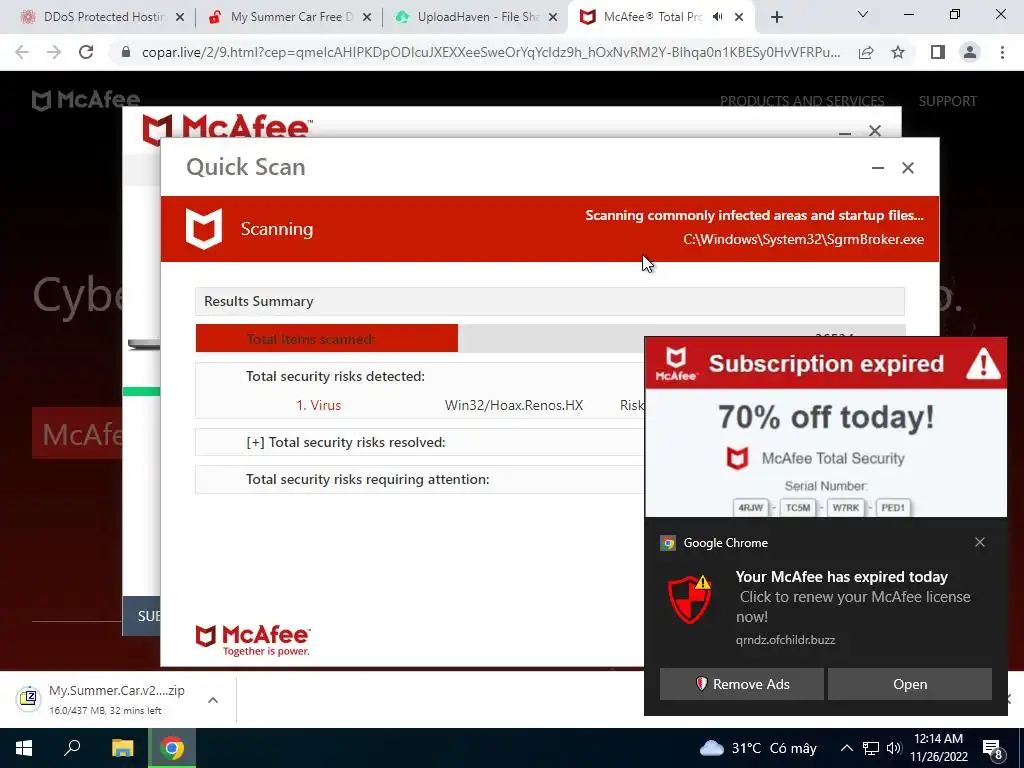
Task: Open a new browser tab
Action: 776,17
